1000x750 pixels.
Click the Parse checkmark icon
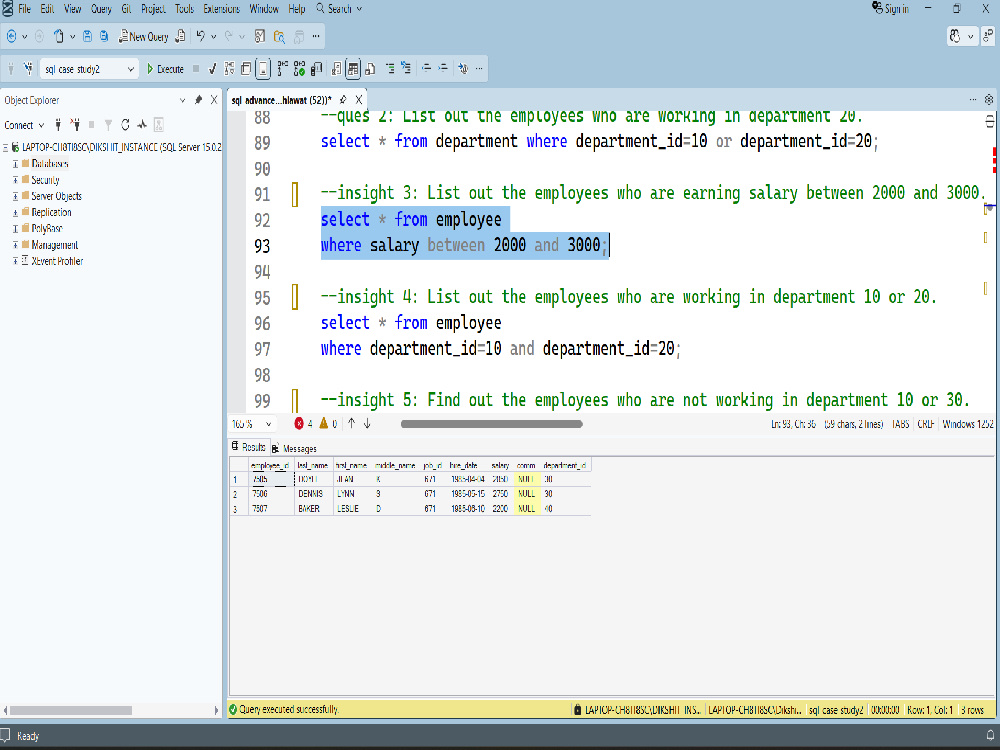coord(212,68)
